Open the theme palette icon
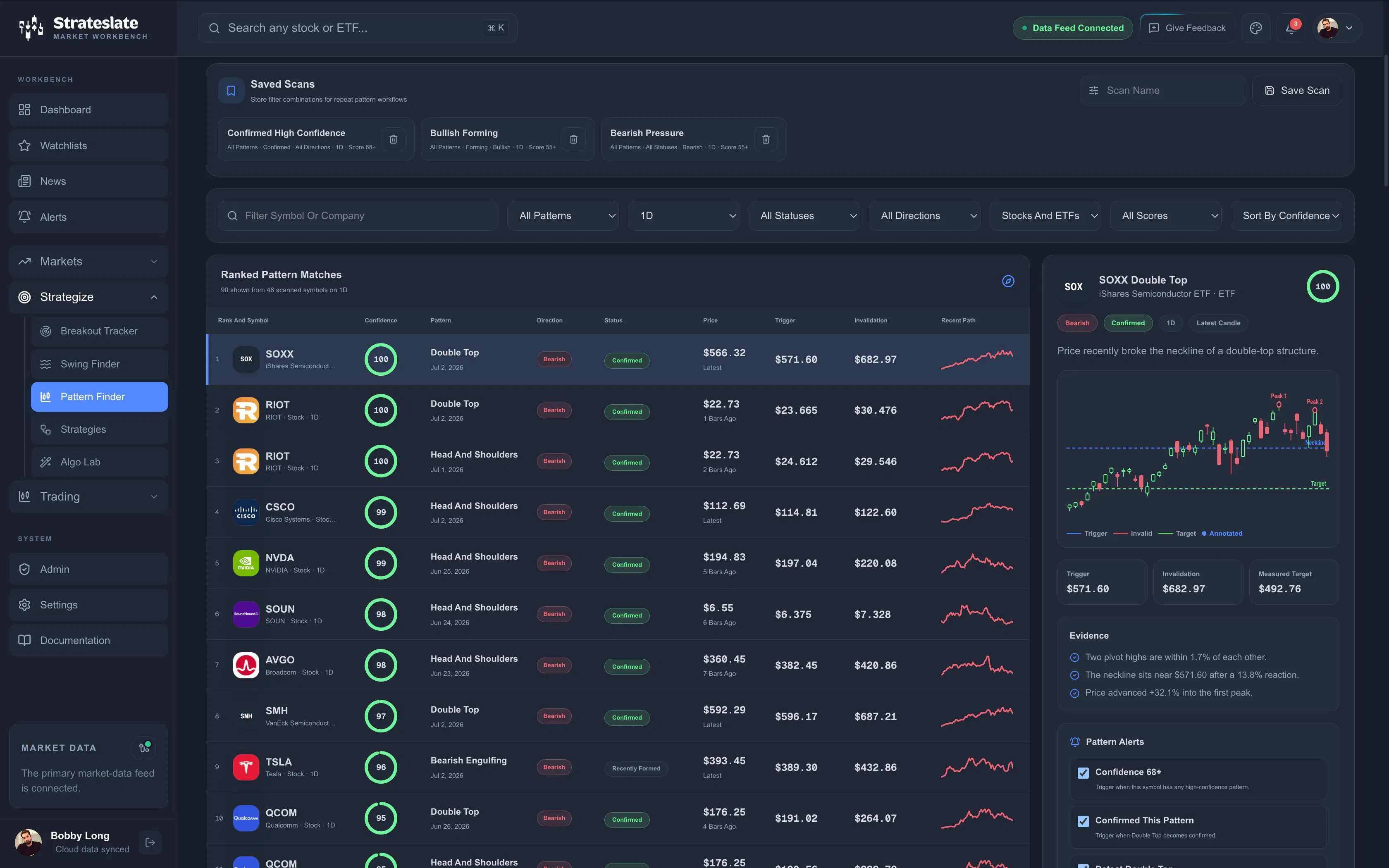1389x868 pixels. (x=1256, y=28)
